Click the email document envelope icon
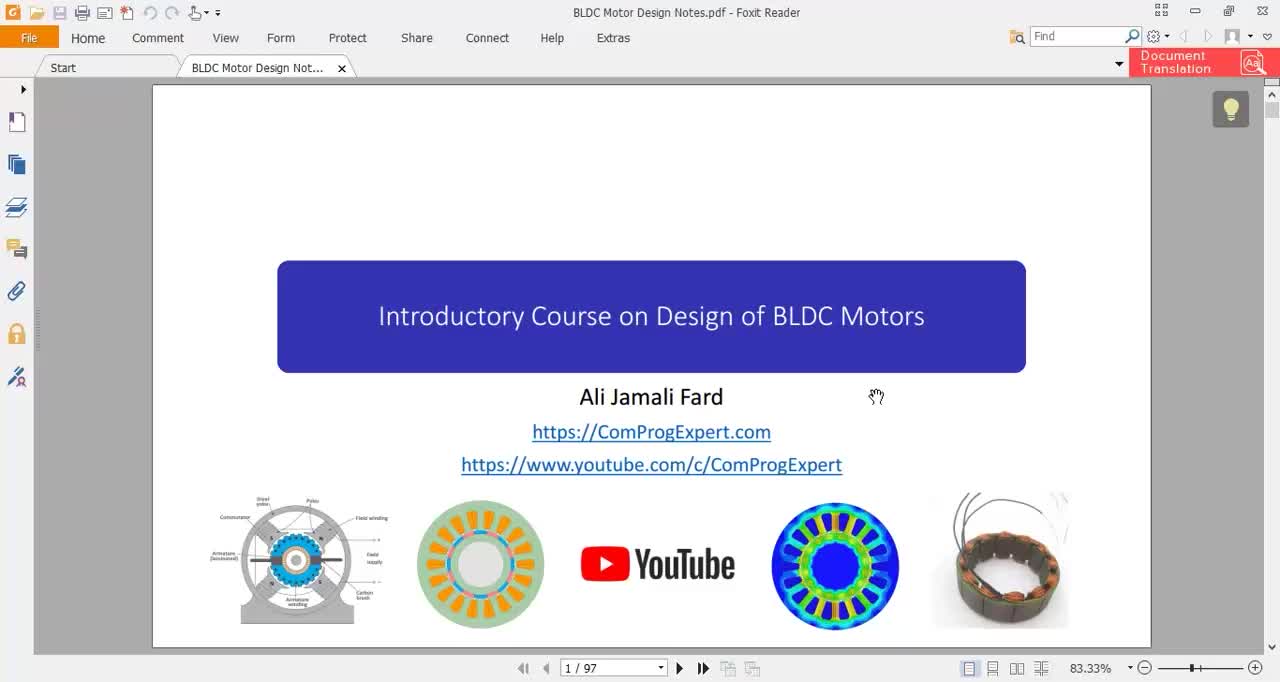1280x682 pixels. (x=104, y=13)
